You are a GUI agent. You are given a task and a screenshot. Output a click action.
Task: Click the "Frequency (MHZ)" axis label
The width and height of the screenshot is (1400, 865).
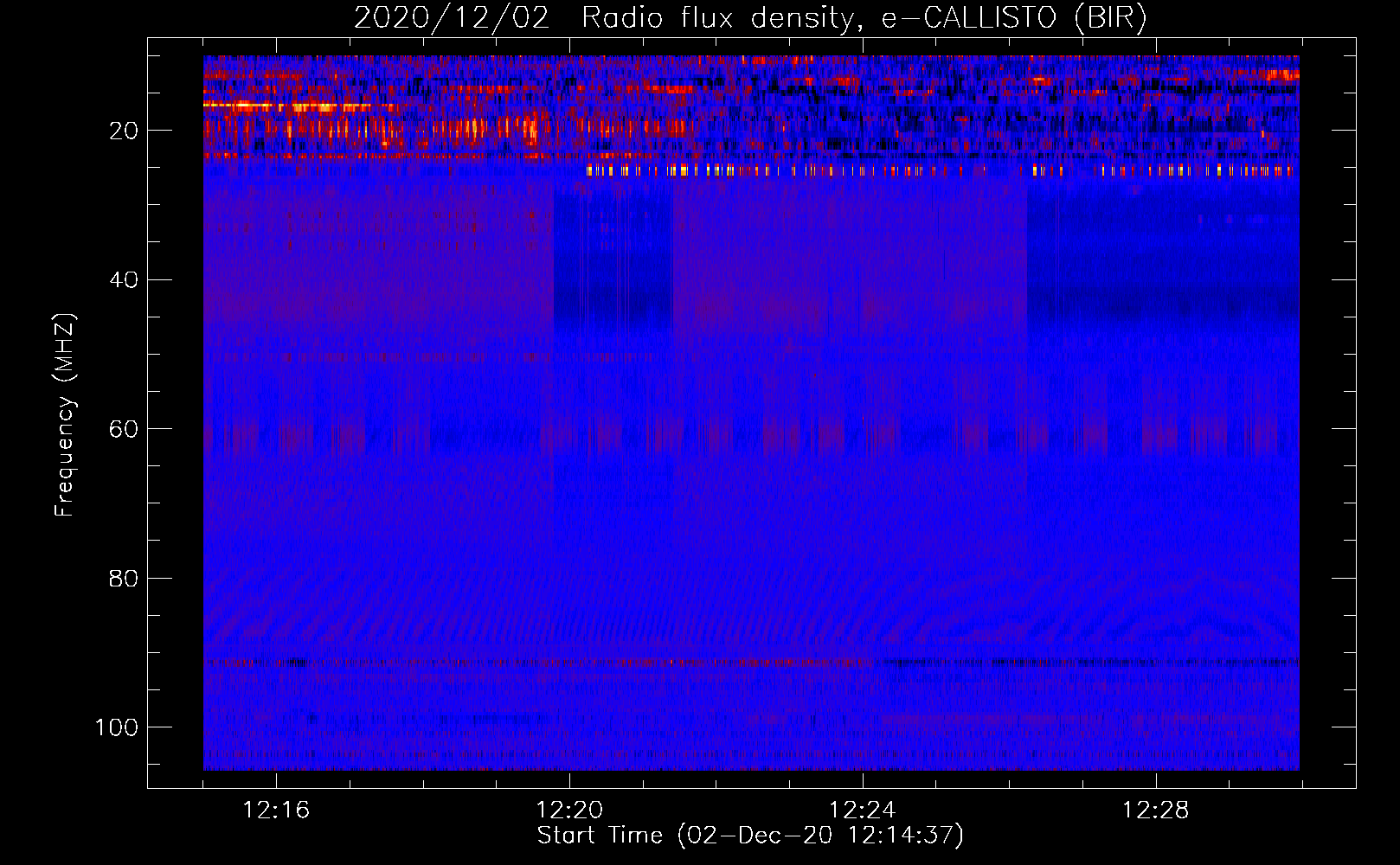(65, 414)
